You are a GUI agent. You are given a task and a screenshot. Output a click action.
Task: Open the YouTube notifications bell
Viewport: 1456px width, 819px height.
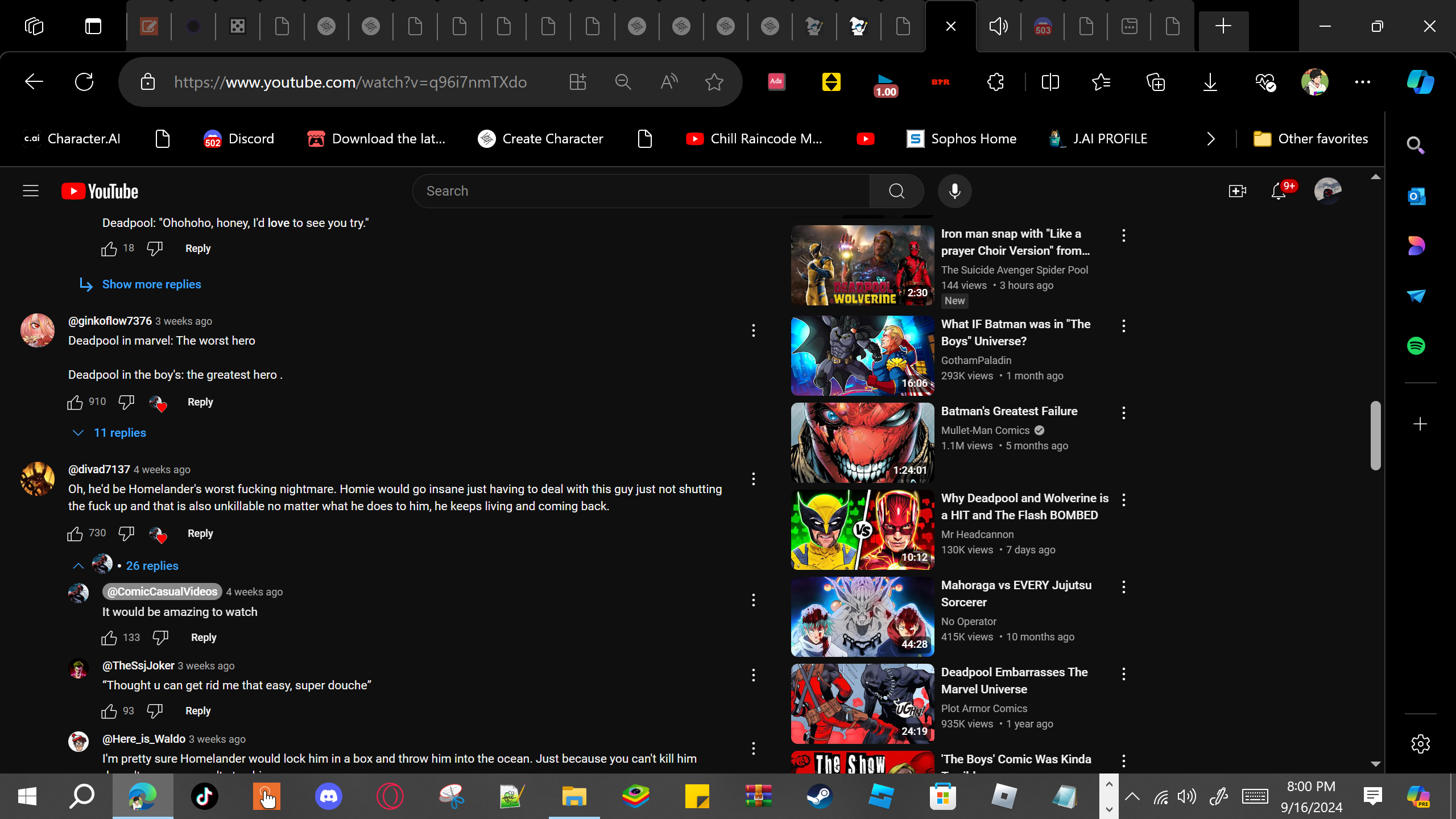point(1279,191)
